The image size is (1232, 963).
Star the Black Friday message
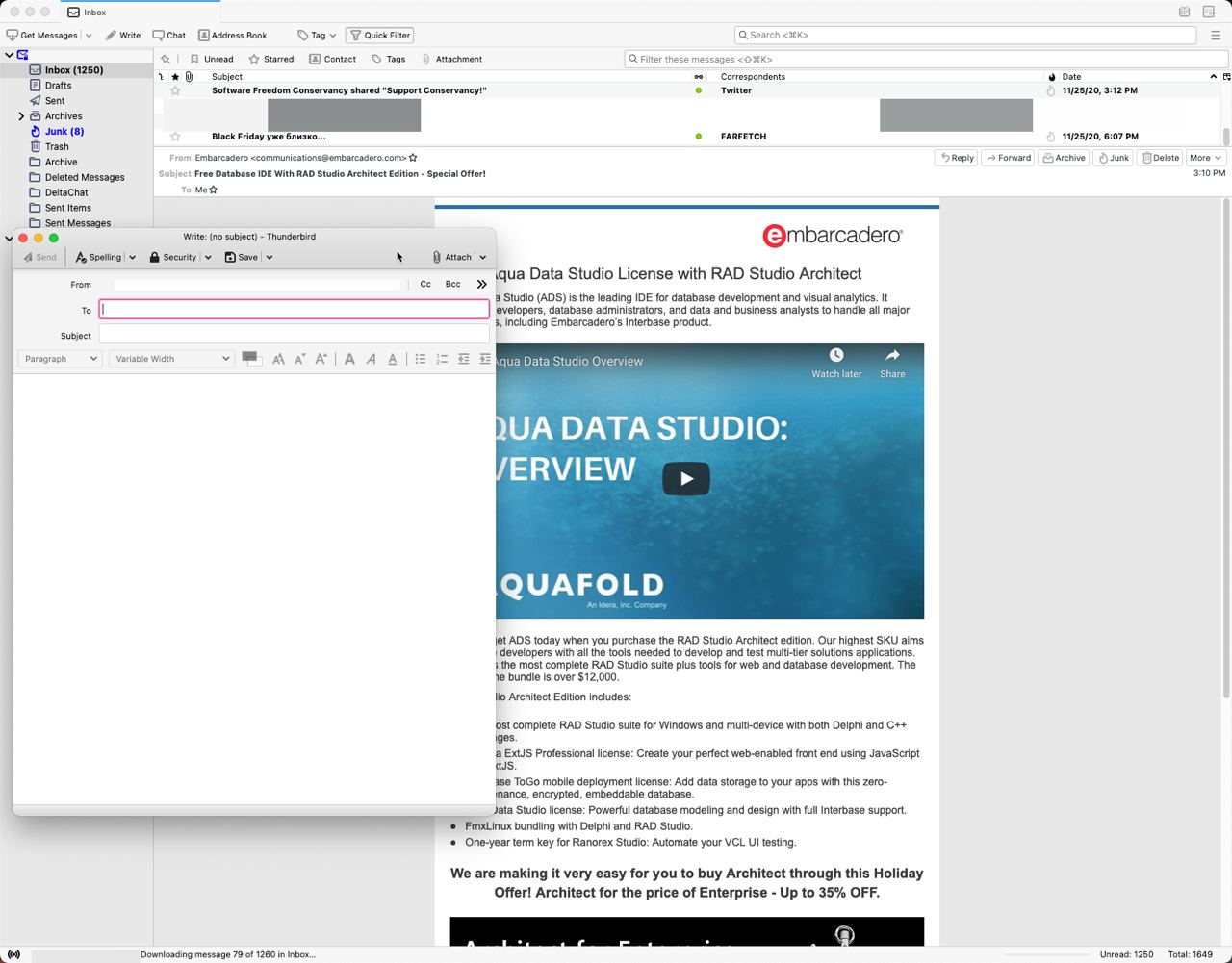175,137
